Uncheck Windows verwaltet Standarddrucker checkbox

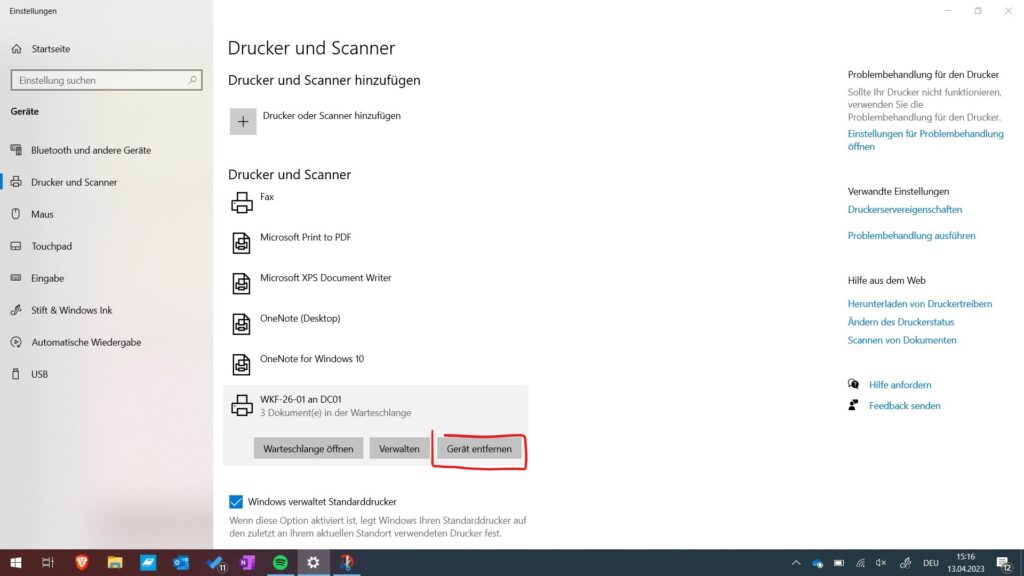(236, 502)
